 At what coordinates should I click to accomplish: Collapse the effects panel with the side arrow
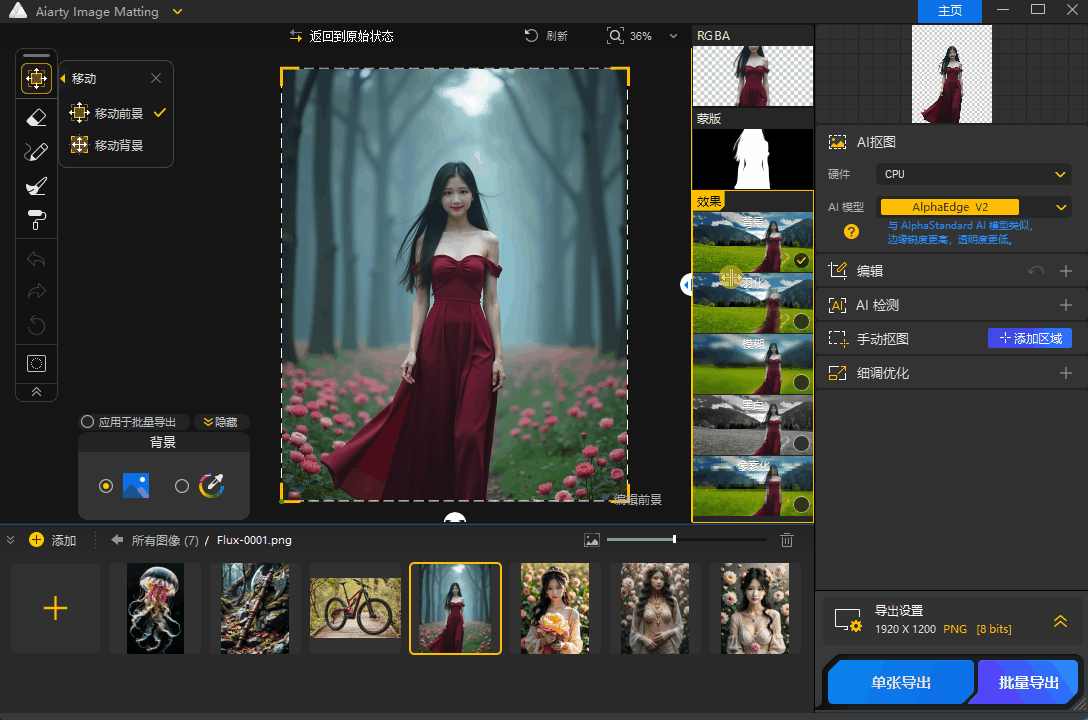(686, 284)
